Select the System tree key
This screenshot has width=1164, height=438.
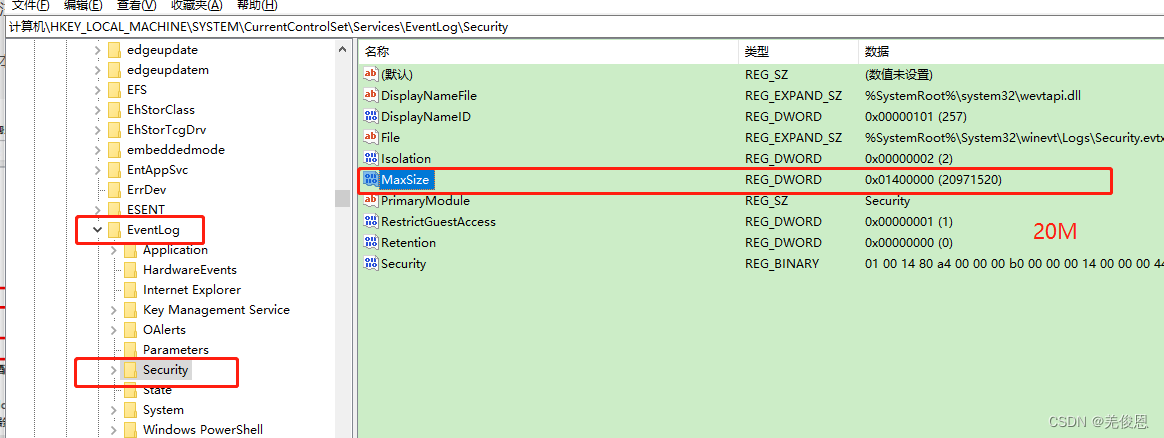[x=163, y=410]
